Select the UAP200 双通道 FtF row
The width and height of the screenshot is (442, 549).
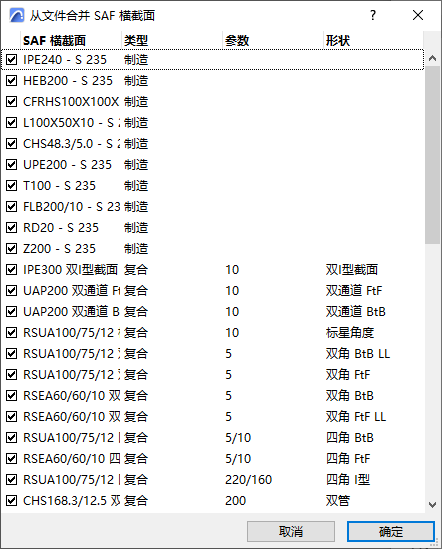pyautogui.click(x=213, y=291)
